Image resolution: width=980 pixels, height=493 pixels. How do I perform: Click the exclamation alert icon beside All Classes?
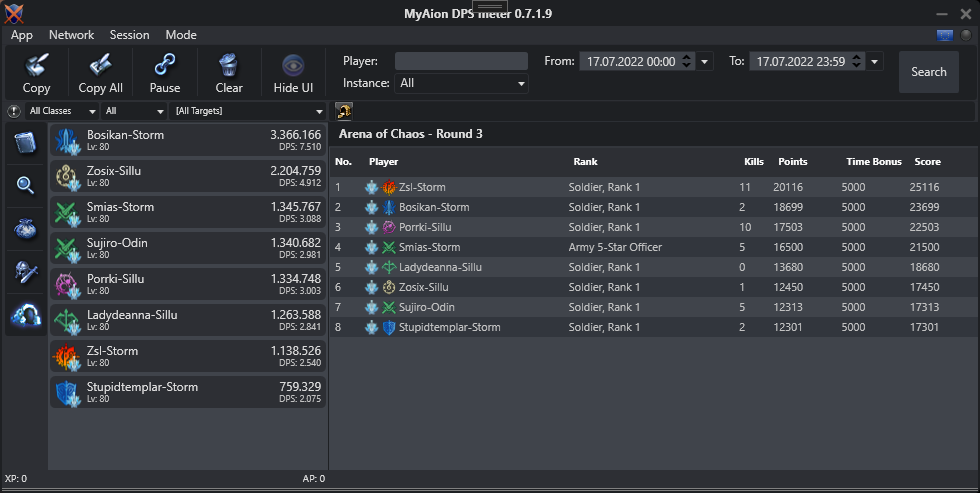[14, 111]
